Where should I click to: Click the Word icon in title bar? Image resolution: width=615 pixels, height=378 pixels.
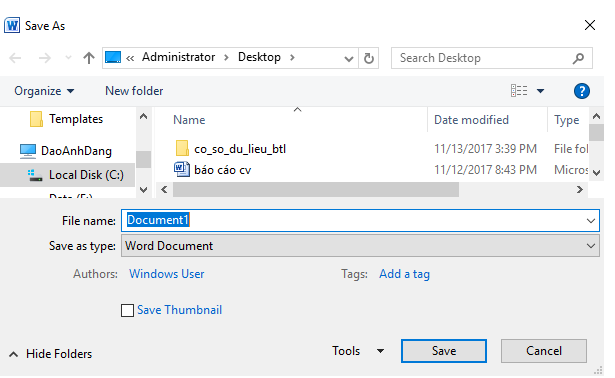pyautogui.click(x=12, y=25)
